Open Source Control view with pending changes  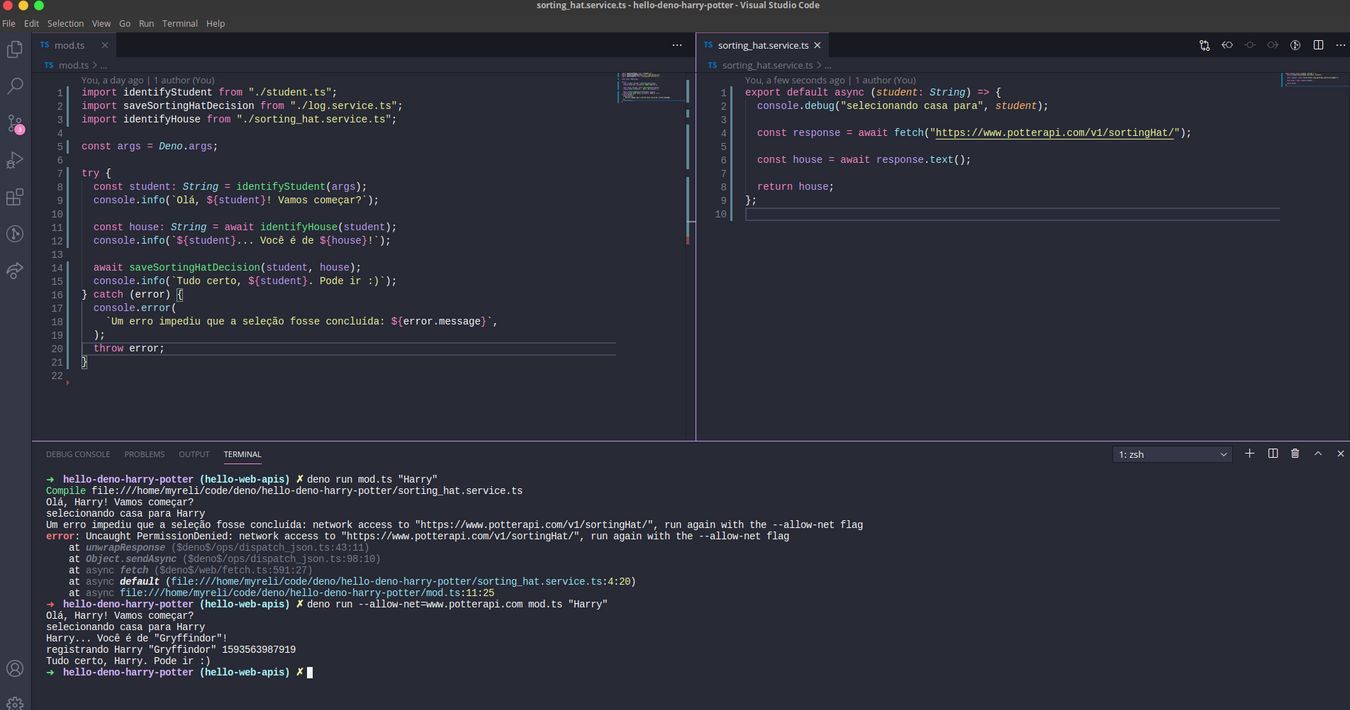pos(15,124)
